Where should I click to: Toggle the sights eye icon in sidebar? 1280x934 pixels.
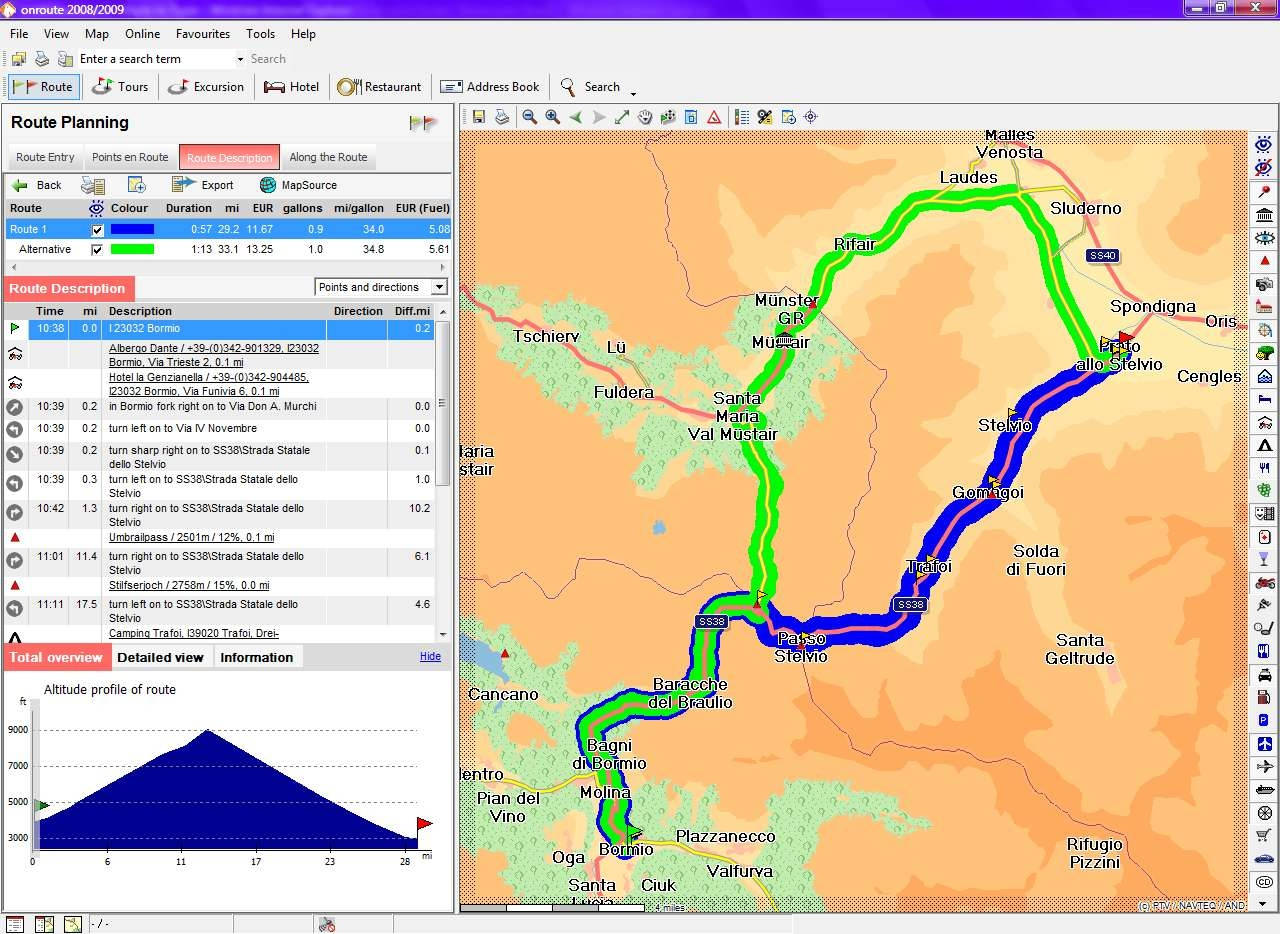[x=1264, y=238]
